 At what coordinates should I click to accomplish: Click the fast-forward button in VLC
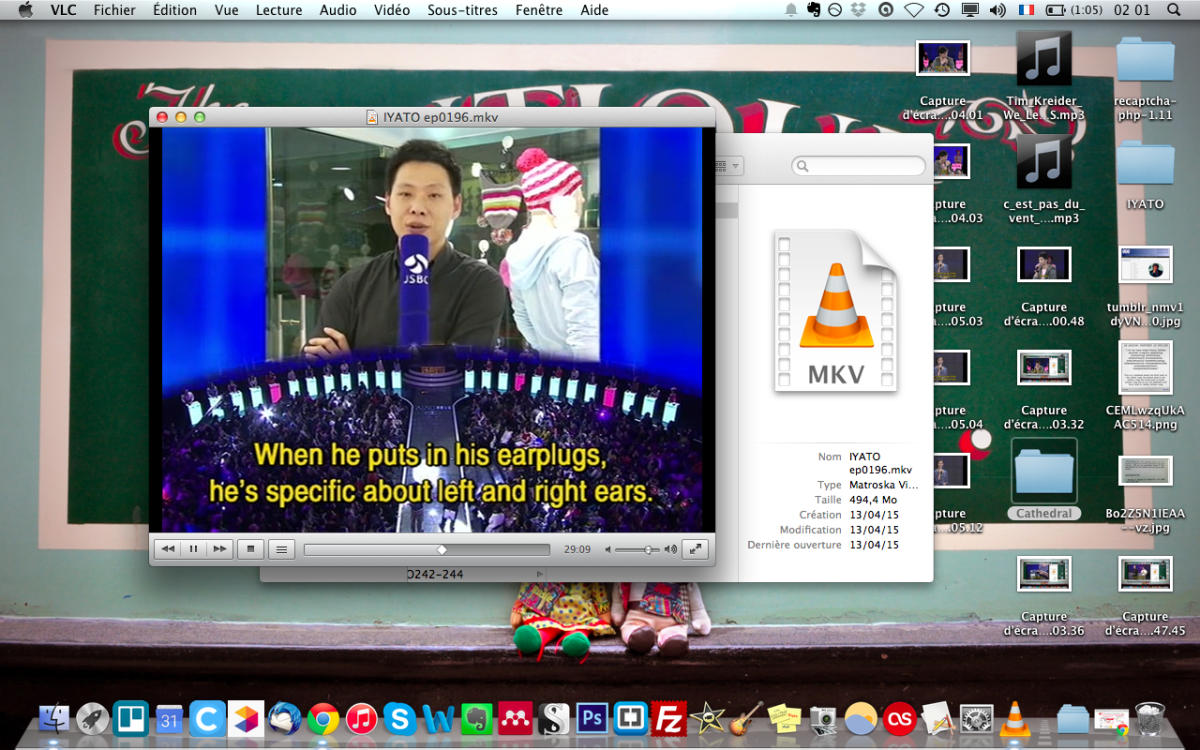click(219, 549)
